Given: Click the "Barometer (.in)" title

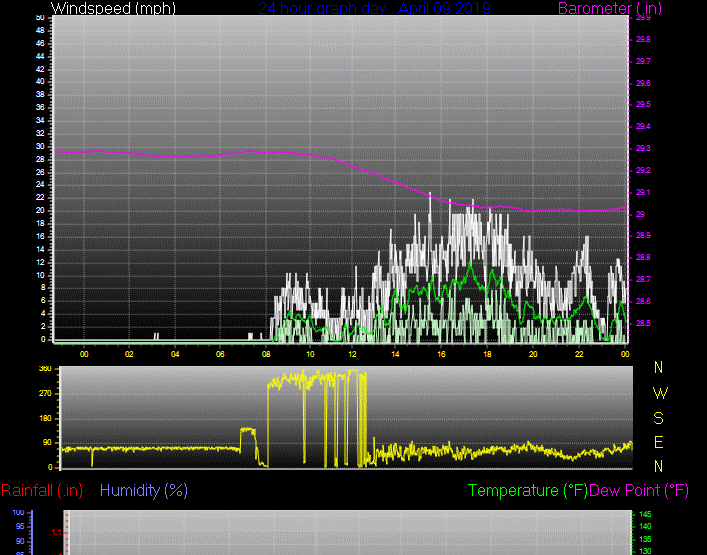Looking at the screenshot, I should pos(610,8).
